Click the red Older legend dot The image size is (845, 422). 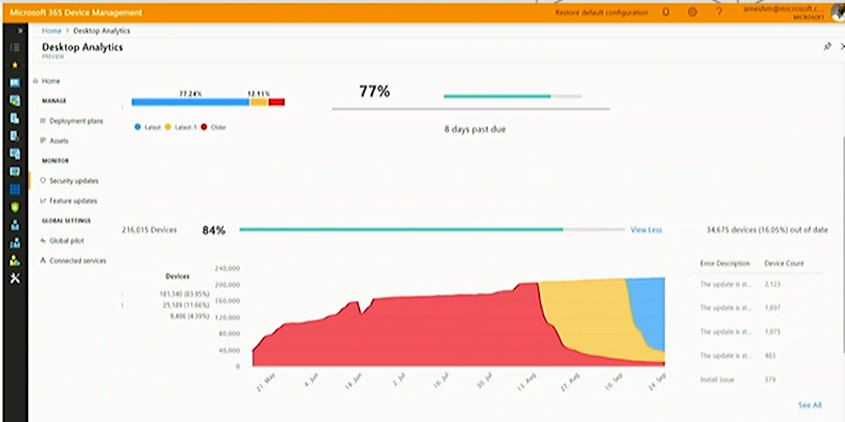point(204,127)
